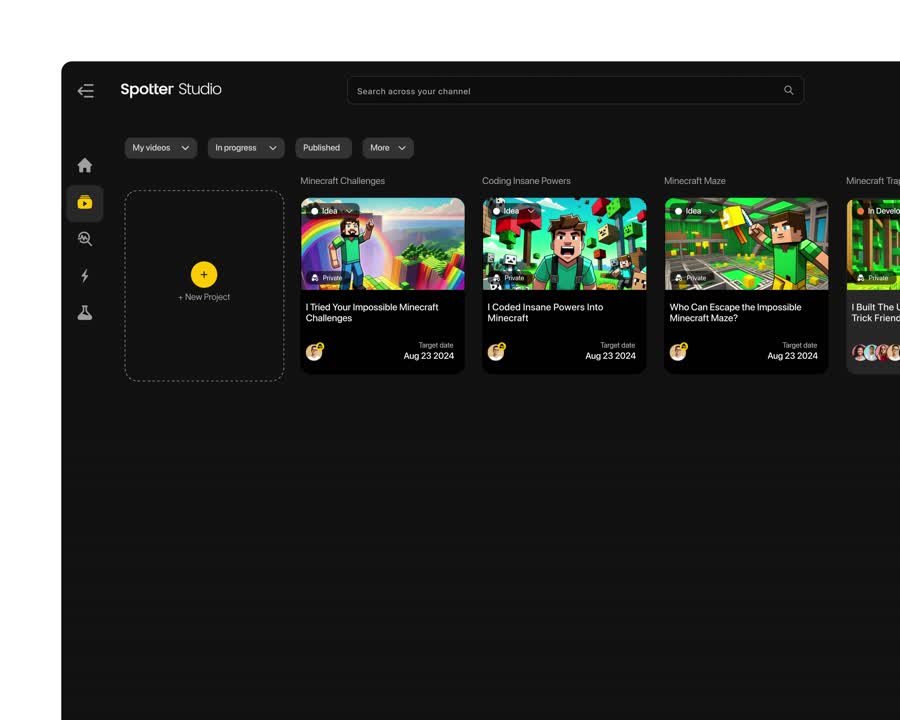The height and width of the screenshot is (720, 900).
Task: Open In Development status on Minecraft Trap card
Action: (876, 211)
